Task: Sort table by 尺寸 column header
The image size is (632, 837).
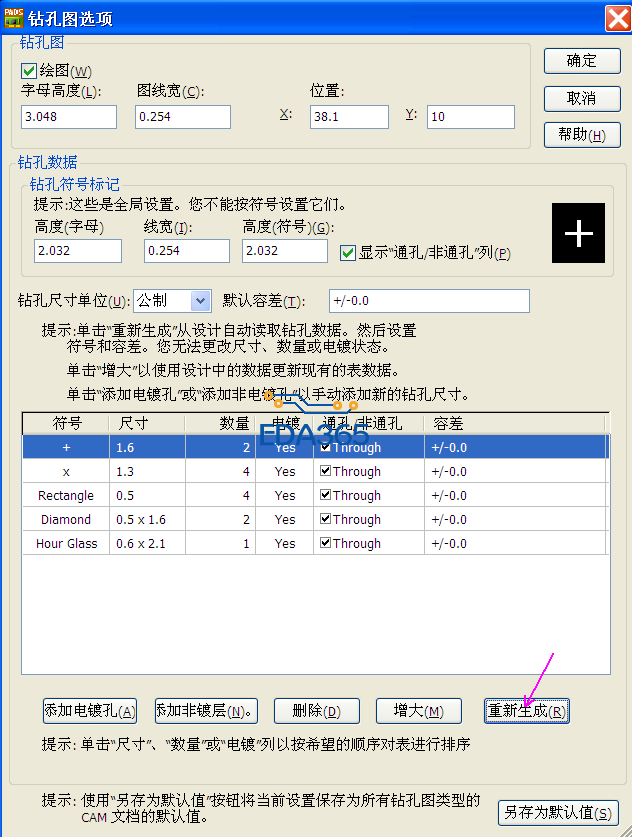Action: click(147, 424)
